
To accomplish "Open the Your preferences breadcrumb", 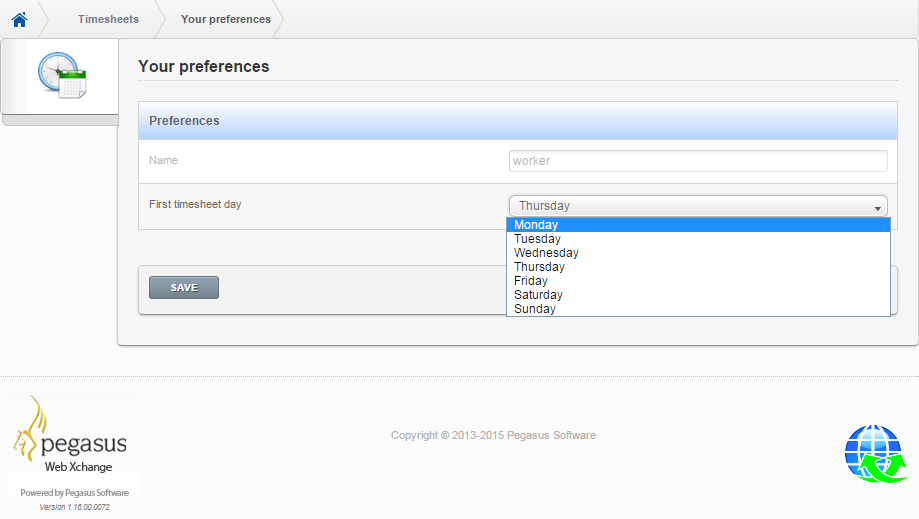I will click(x=226, y=19).
